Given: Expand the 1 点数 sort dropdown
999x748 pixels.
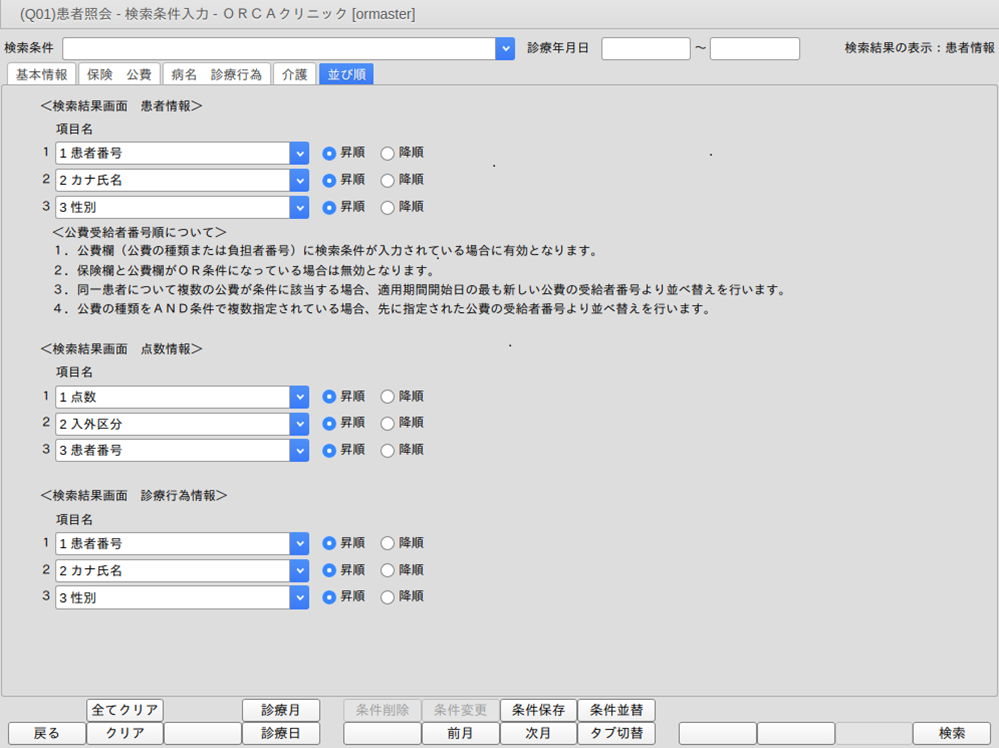Looking at the screenshot, I should [x=299, y=397].
